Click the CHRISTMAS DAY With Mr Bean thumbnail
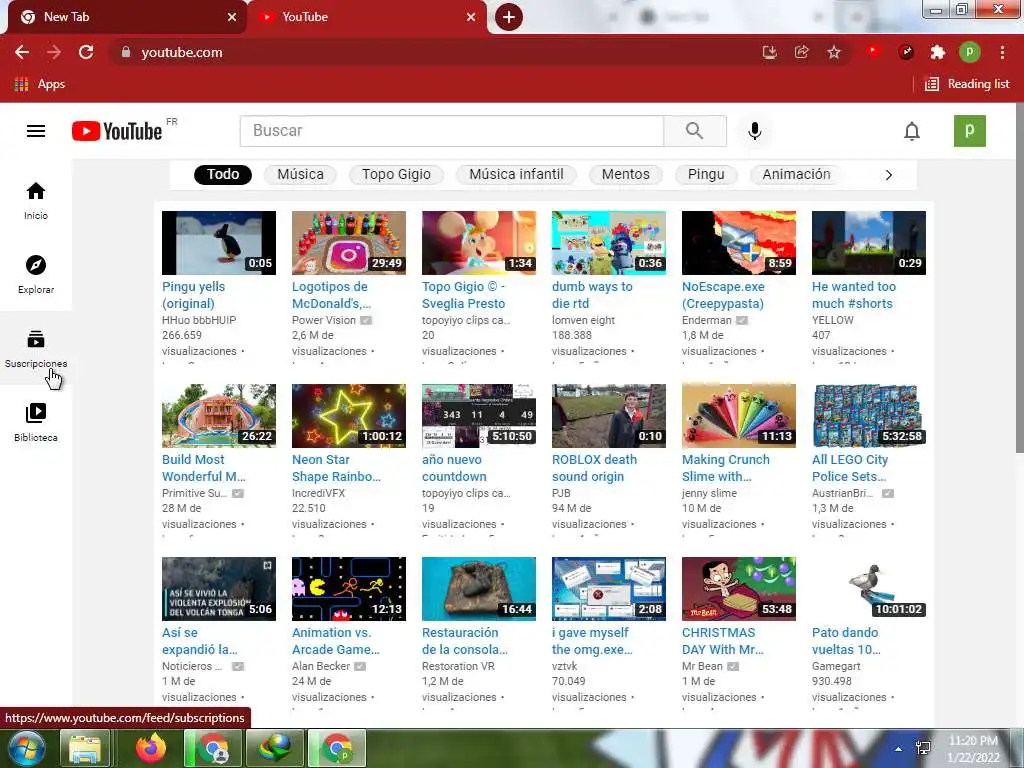Image resolution: width=1024 pixels, height=768 pixels. click(x=739, y=589)
